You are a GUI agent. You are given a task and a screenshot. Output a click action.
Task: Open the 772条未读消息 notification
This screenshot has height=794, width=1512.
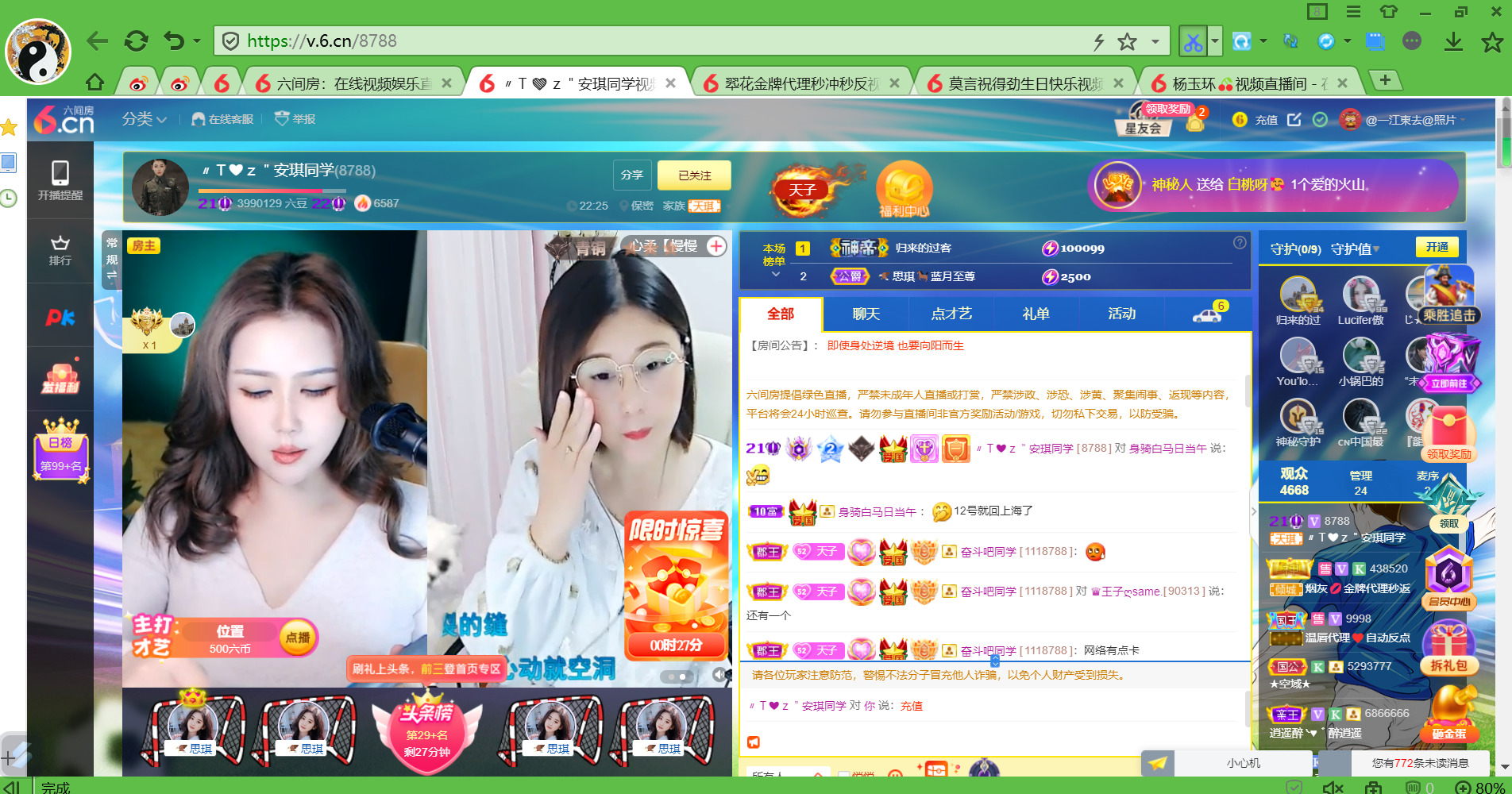(x=1420, y=763)
